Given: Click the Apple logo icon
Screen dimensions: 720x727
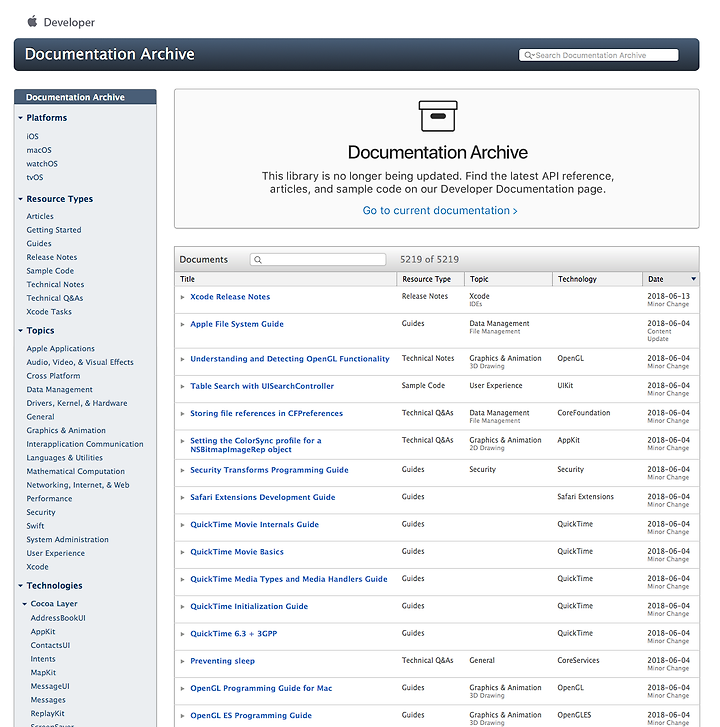Looking at the screenshot, I should click(32, 21).
